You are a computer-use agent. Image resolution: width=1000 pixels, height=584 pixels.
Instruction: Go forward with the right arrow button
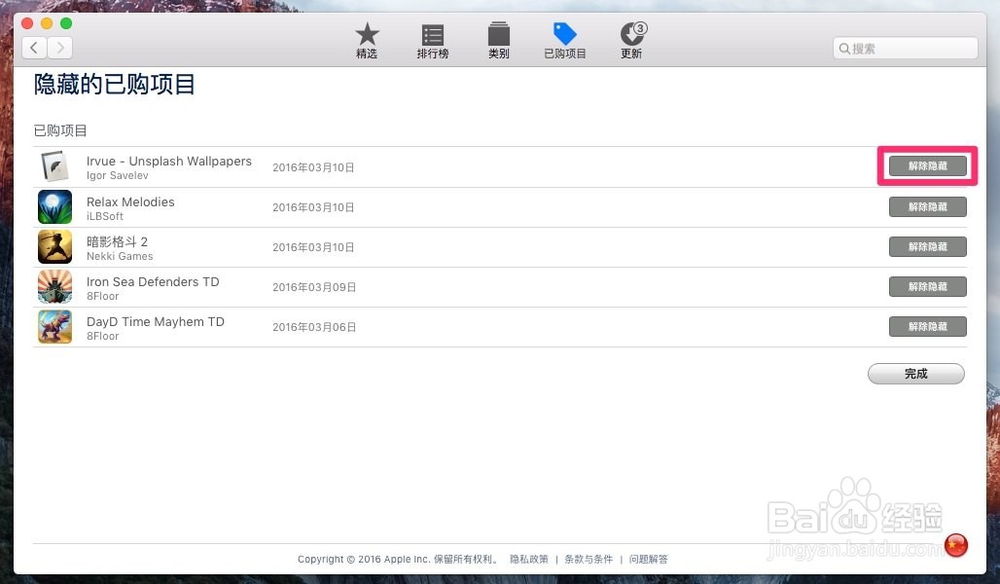click(60, 47)
